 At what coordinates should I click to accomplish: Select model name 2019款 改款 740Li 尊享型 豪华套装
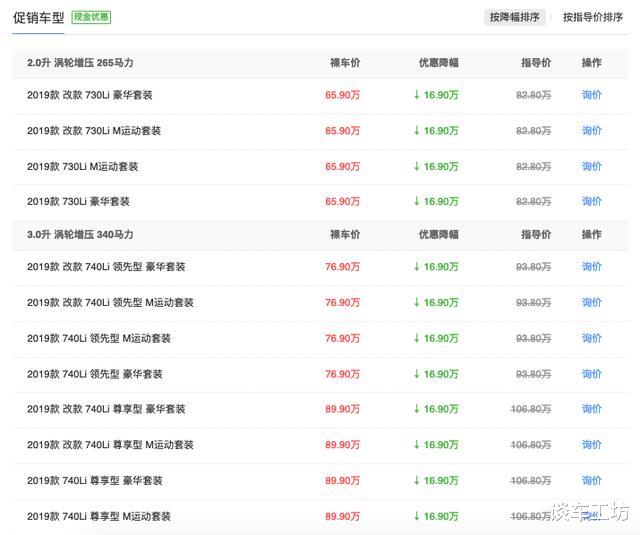point(106,409)
